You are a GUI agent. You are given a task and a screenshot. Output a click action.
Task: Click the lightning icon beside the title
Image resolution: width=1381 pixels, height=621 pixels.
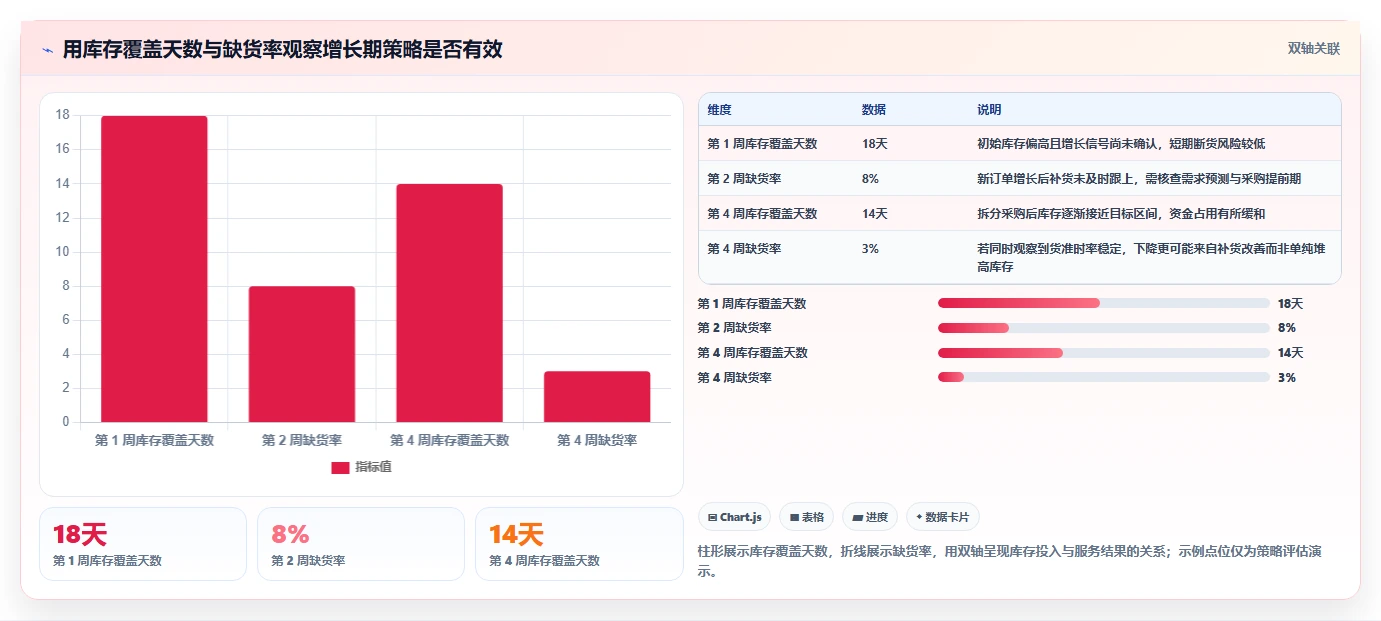47,50
